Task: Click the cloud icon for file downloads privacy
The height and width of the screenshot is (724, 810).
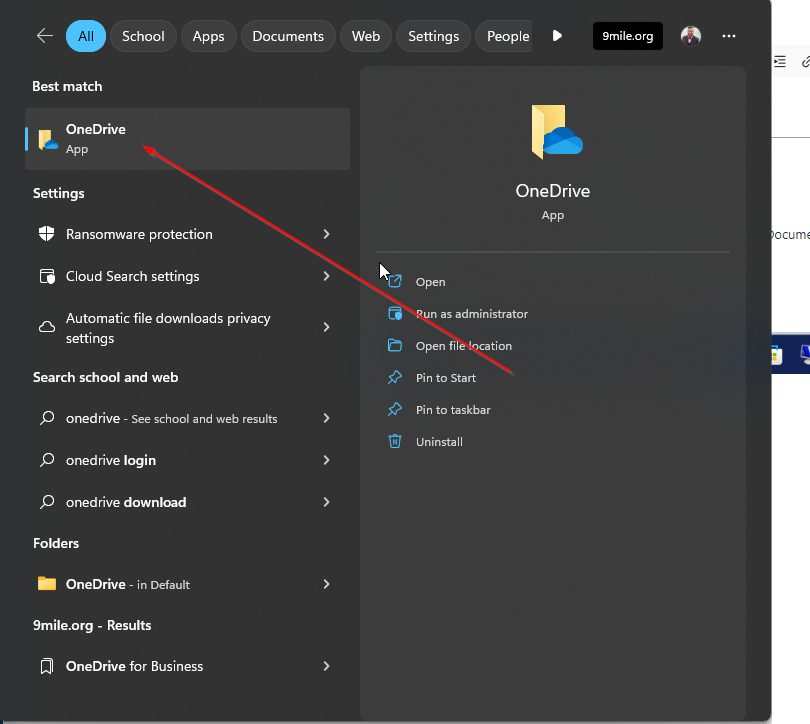Action: pos(47,327)
